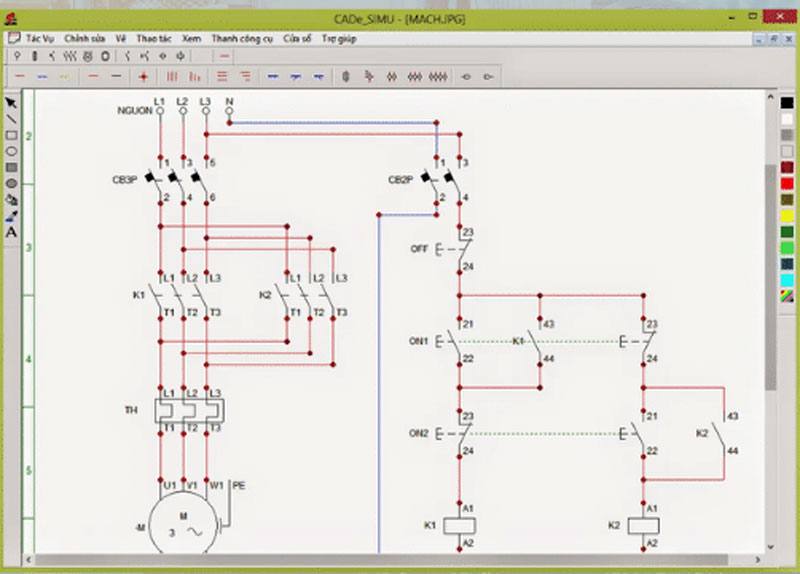Pick the triple-diamond connector symbol

(x=415, y=77)
